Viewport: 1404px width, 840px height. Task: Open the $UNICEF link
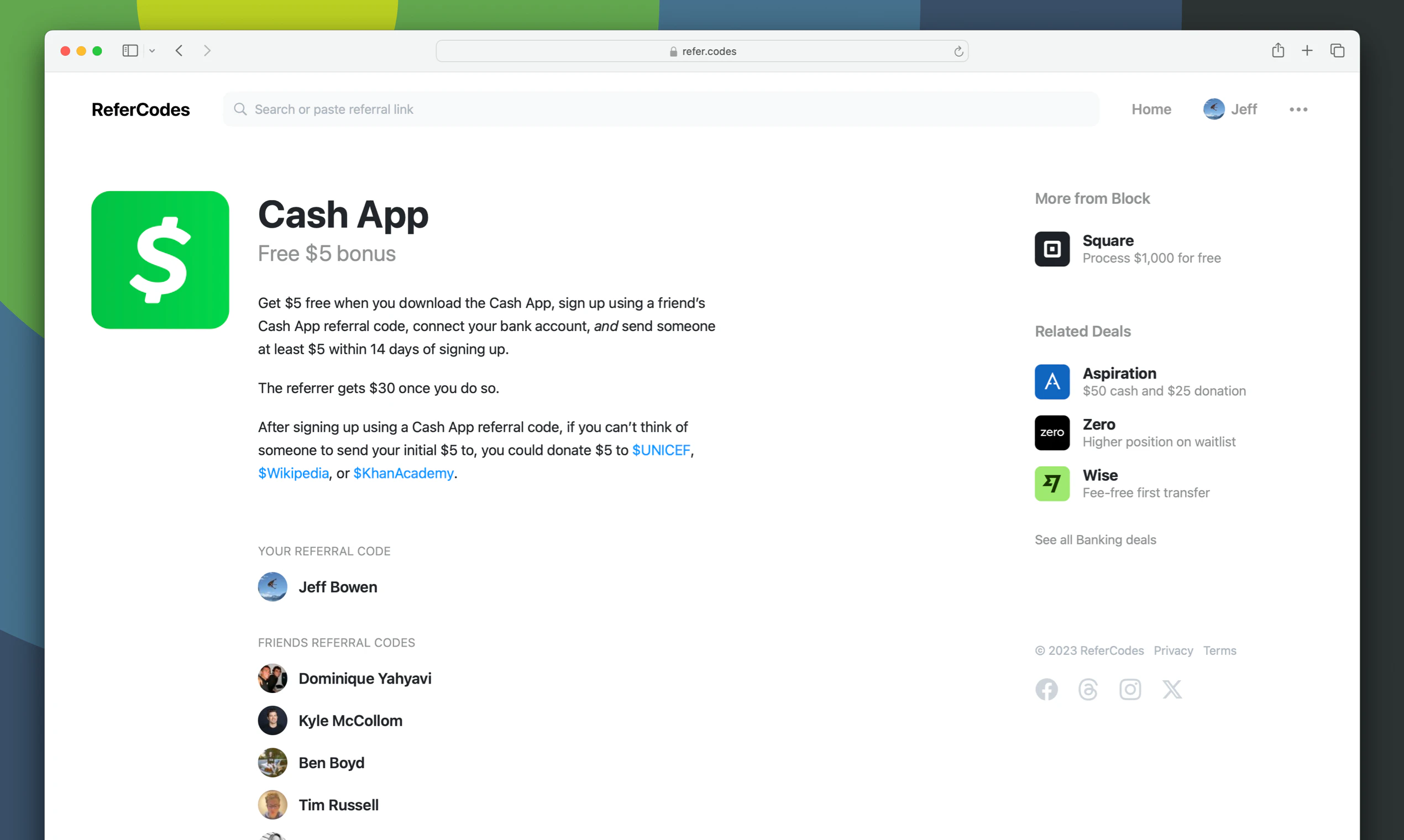[x=661, y=450]
